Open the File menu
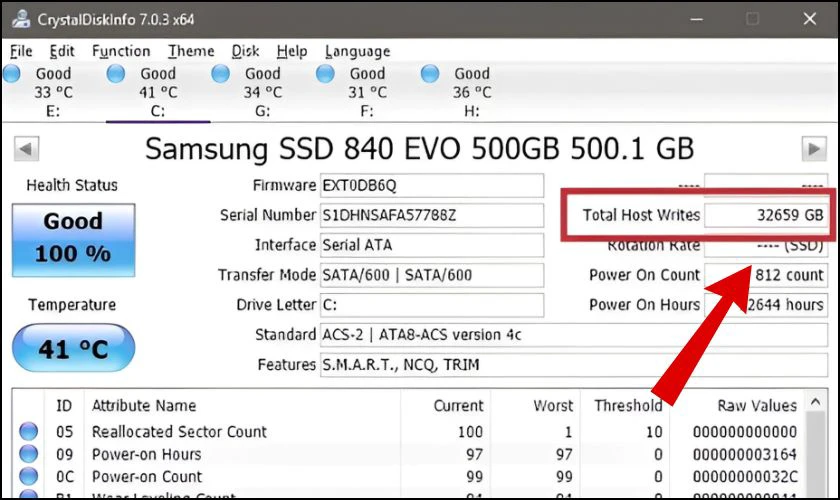Viewport: 840px width, 500px height. pos(21,51)
